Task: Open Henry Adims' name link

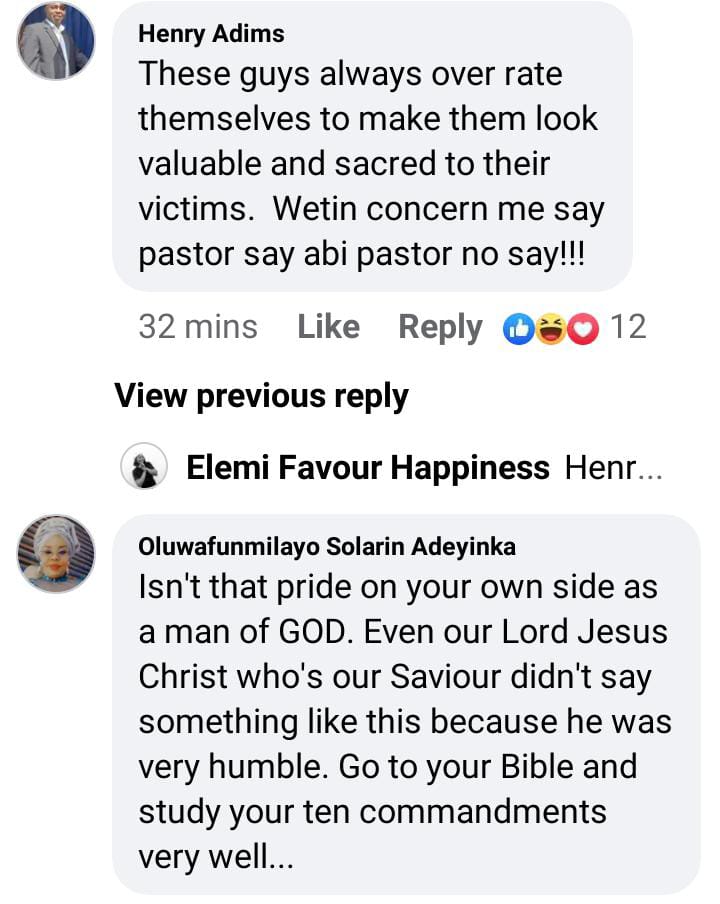Action: click(x=211, y=33)
